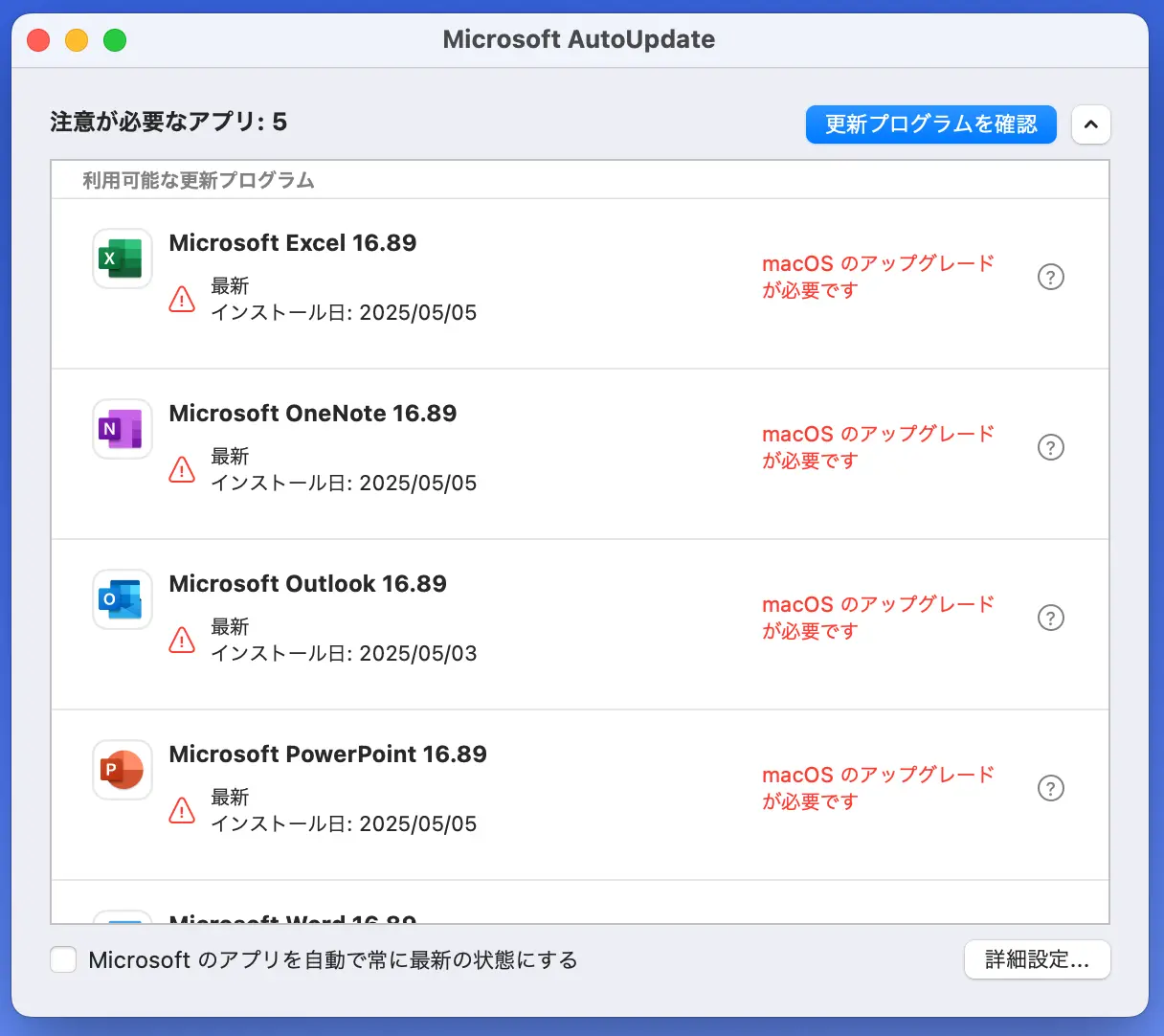Viewport: 1164px width, 1036px height.
Task: Click the warning triangle beside Excel's 最新 status
Action: pyautogui.click(x=181, y=299)
